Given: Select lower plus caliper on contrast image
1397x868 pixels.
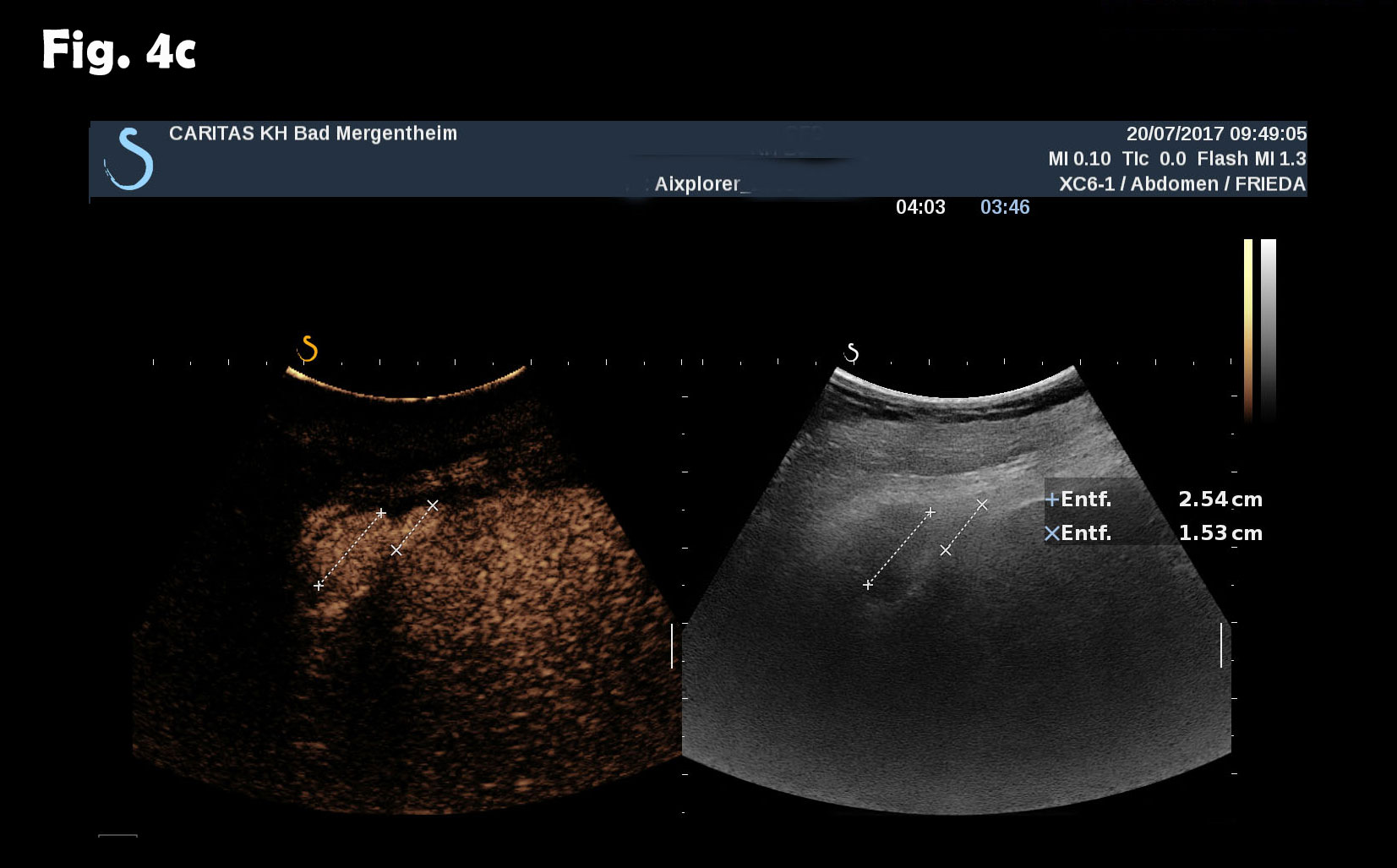Looking at the screenshot, I should click(x=319, y=585).
